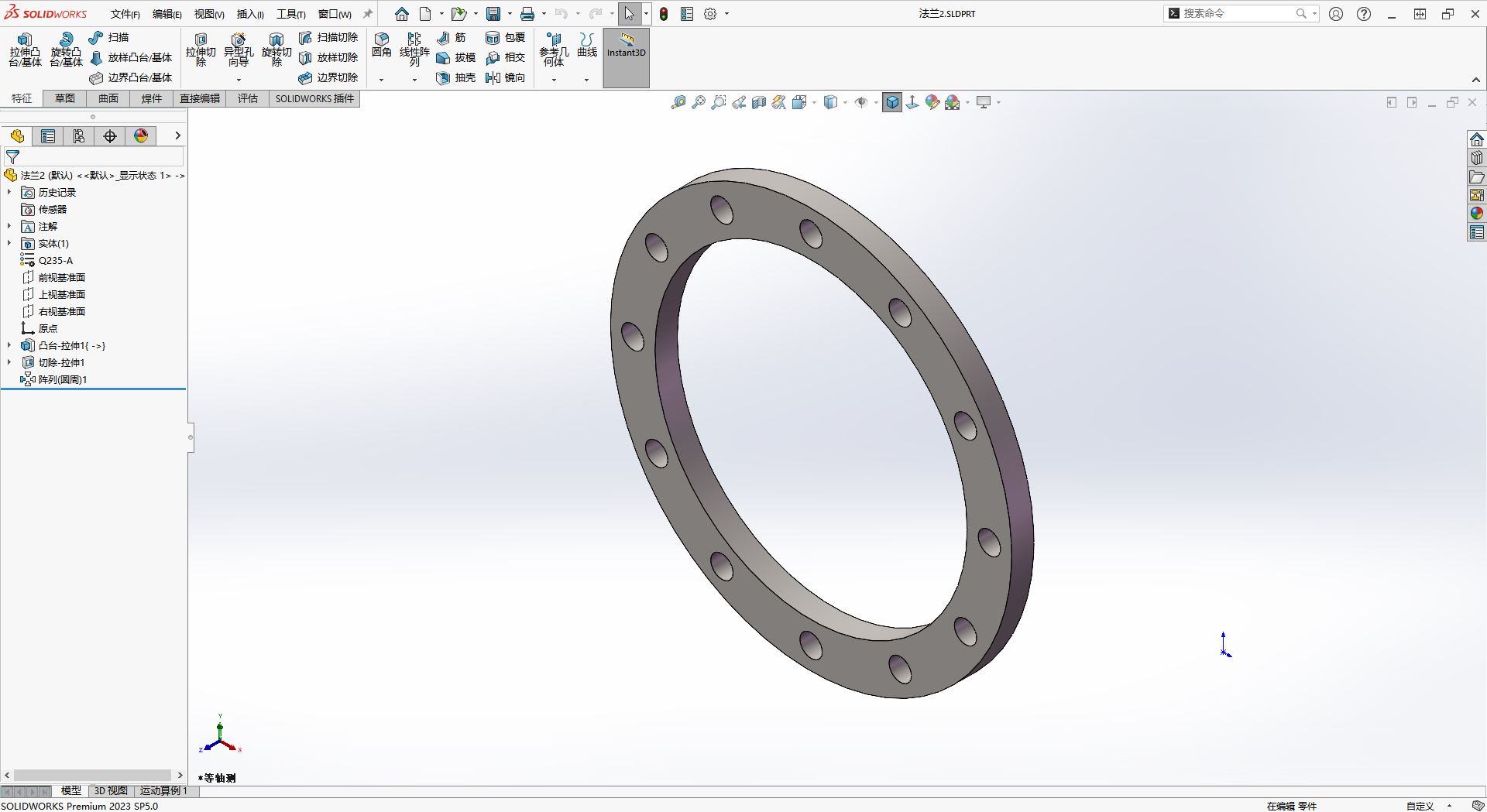
Task: Select material Q235-A in the tree
Action: 46,260
